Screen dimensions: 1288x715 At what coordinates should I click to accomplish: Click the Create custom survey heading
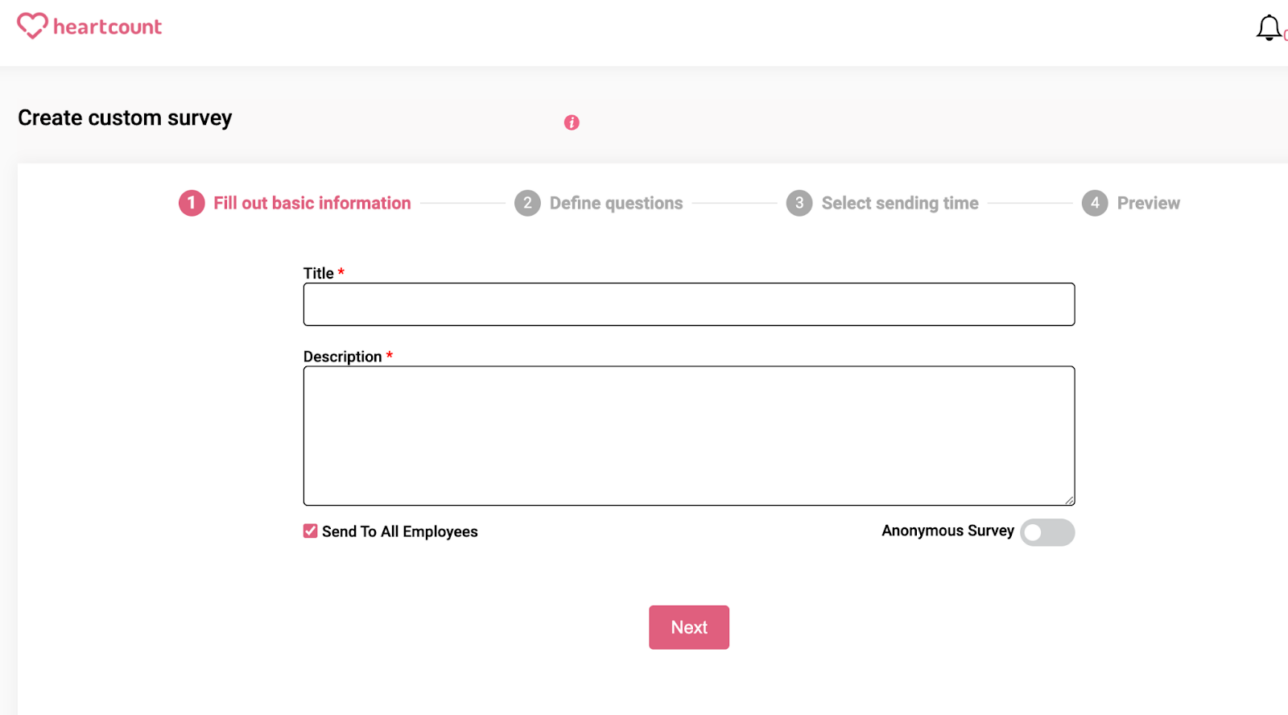pyautogui.click(x=125, y=117)
